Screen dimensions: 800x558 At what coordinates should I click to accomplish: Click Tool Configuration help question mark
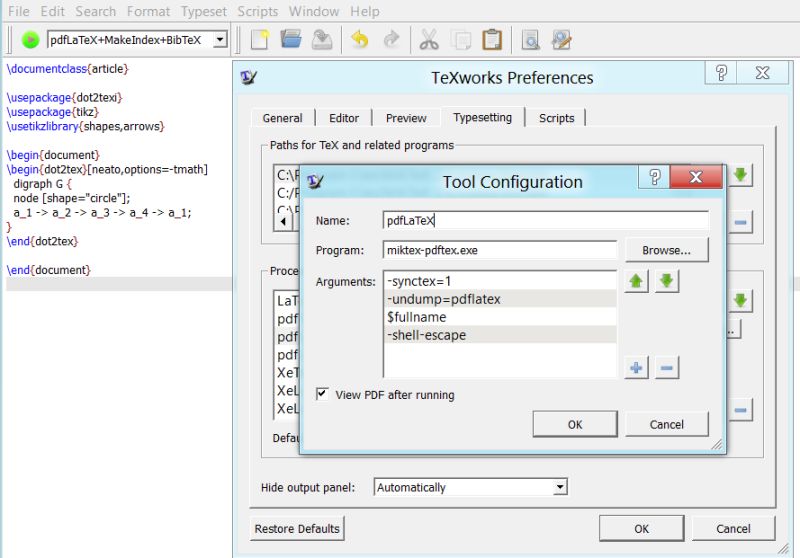coord(654,177)
